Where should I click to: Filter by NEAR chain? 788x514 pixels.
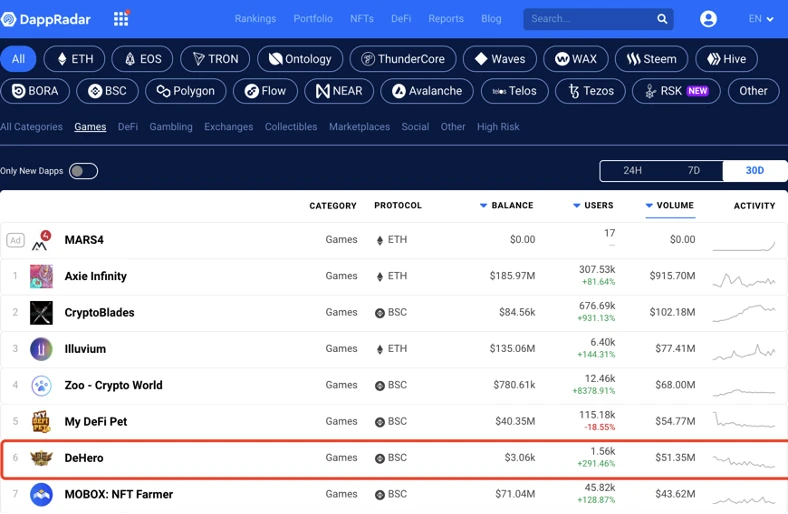coord(339,91)
